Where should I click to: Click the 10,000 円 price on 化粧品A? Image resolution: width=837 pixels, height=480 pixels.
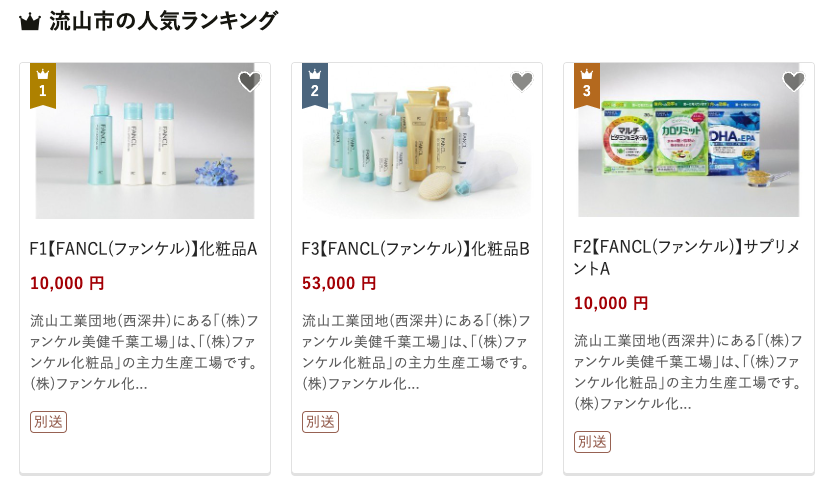pyautogui.click(x=67, y=283)
